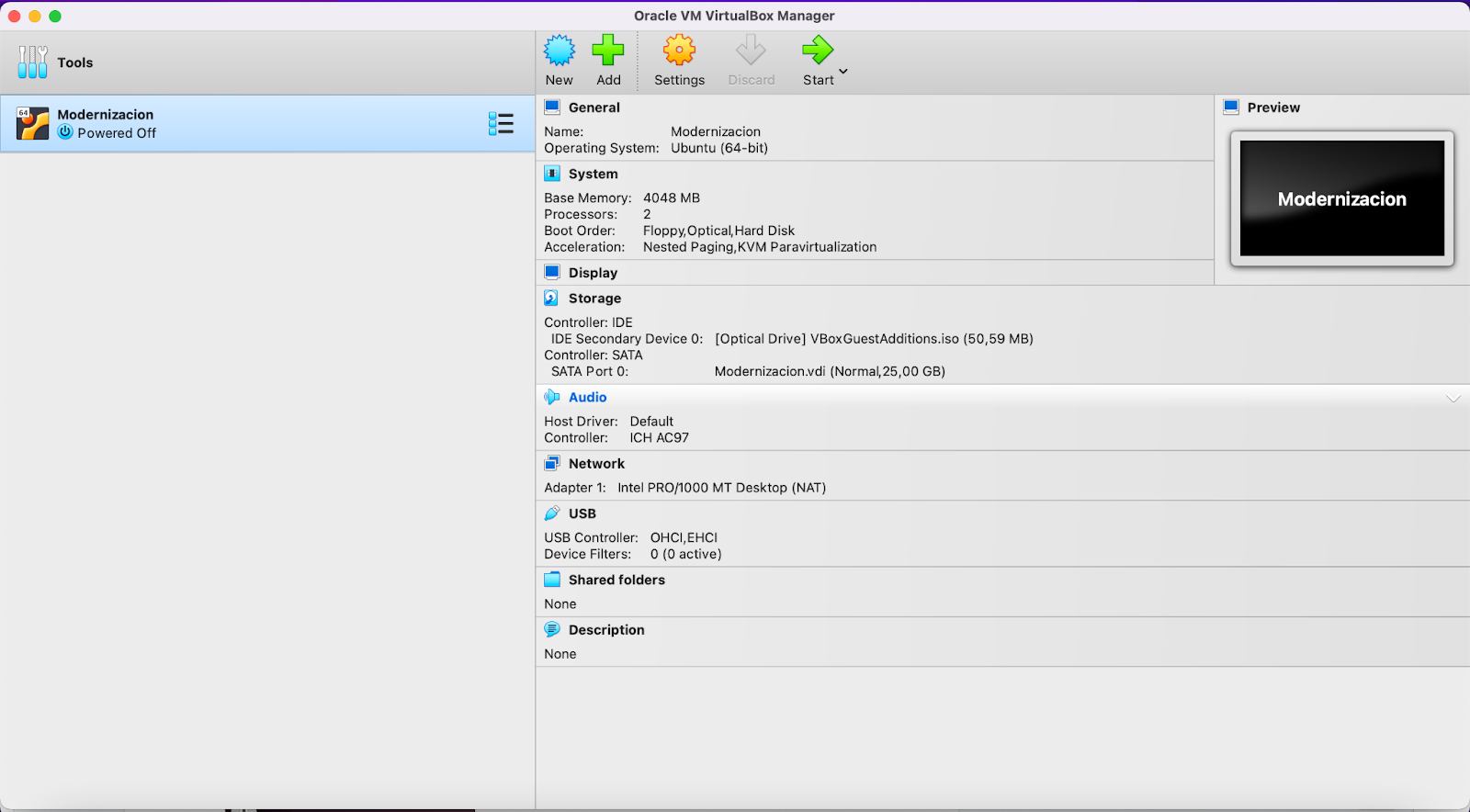
Task: Zoom the window with green button
Action: tap(55, 16)
